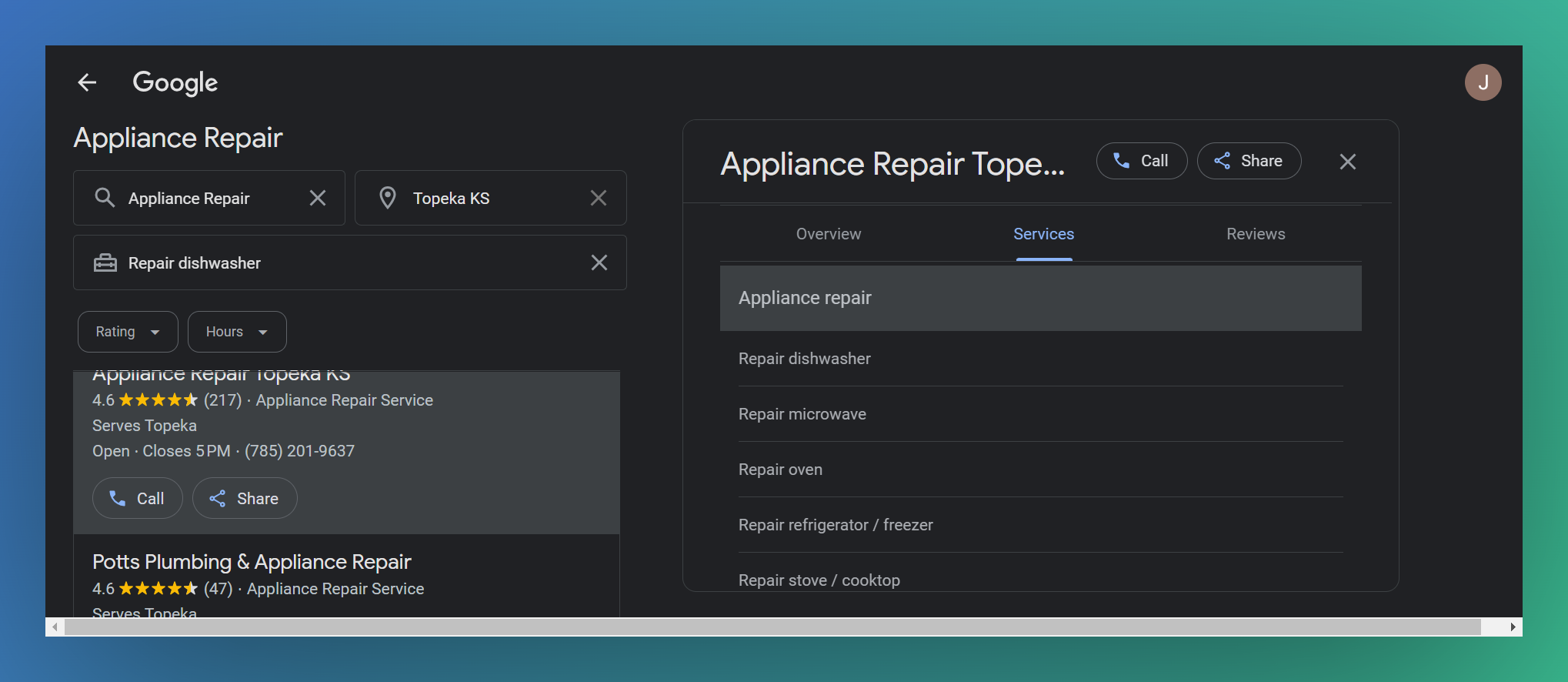Click the Appliance Repair Tope... panel title
The image size is (1568, 682).
892,164
